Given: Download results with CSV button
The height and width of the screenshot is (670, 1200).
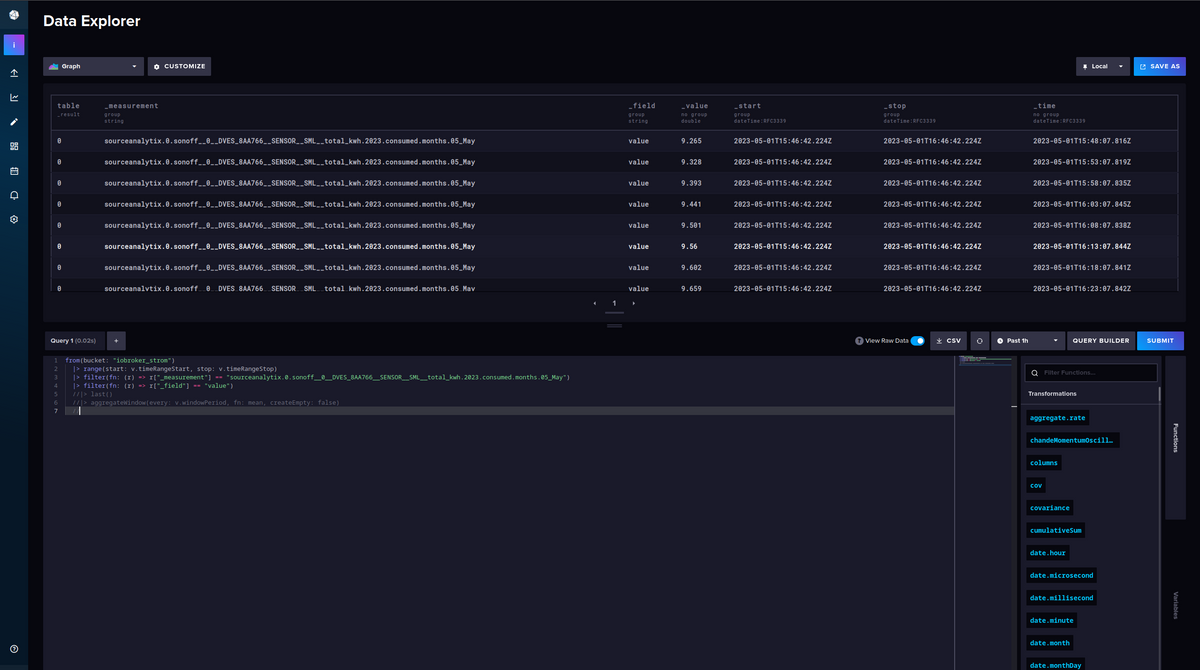Looking at the screenshot, I should tap(948, 341).
